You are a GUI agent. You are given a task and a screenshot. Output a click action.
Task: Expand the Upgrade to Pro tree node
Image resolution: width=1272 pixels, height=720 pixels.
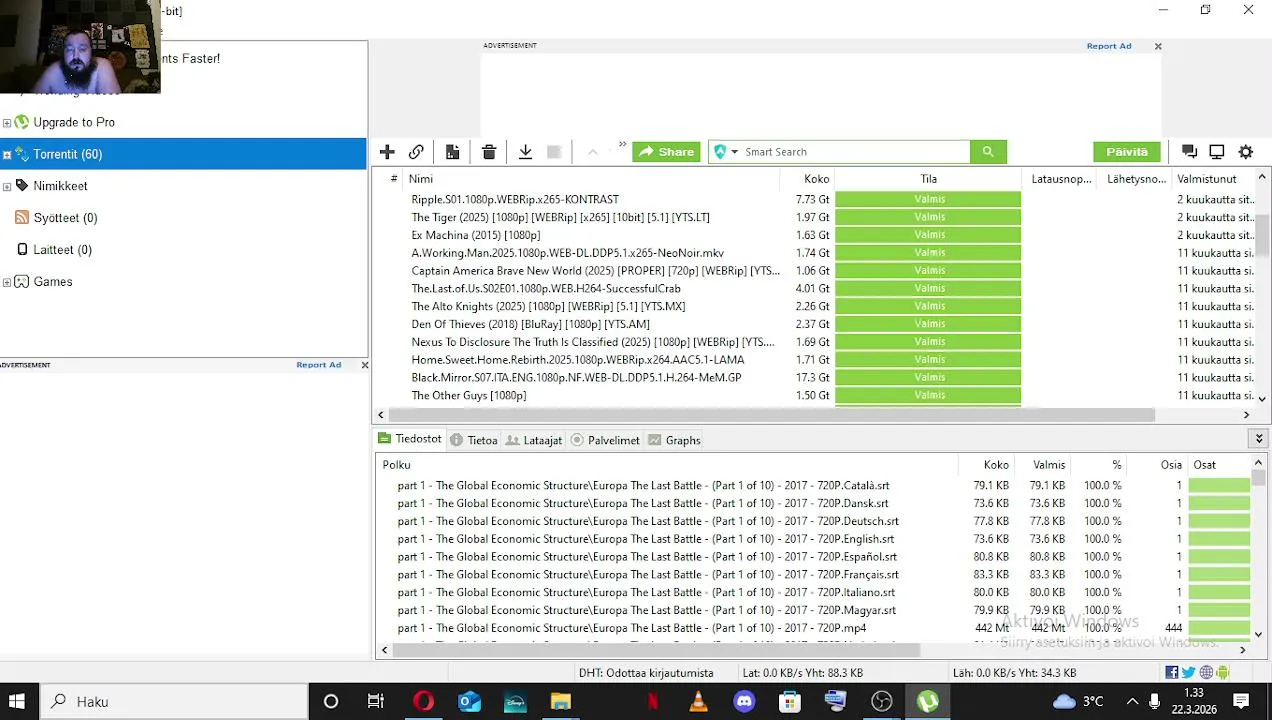tap(7, 123)
